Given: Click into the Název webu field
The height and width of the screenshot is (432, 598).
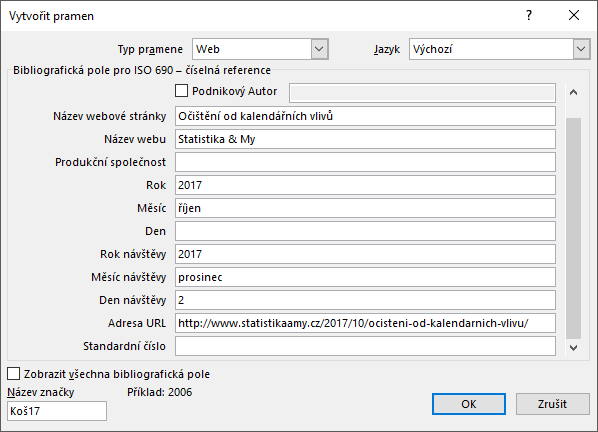Looking at the screenshot, I should coord(365,139).
